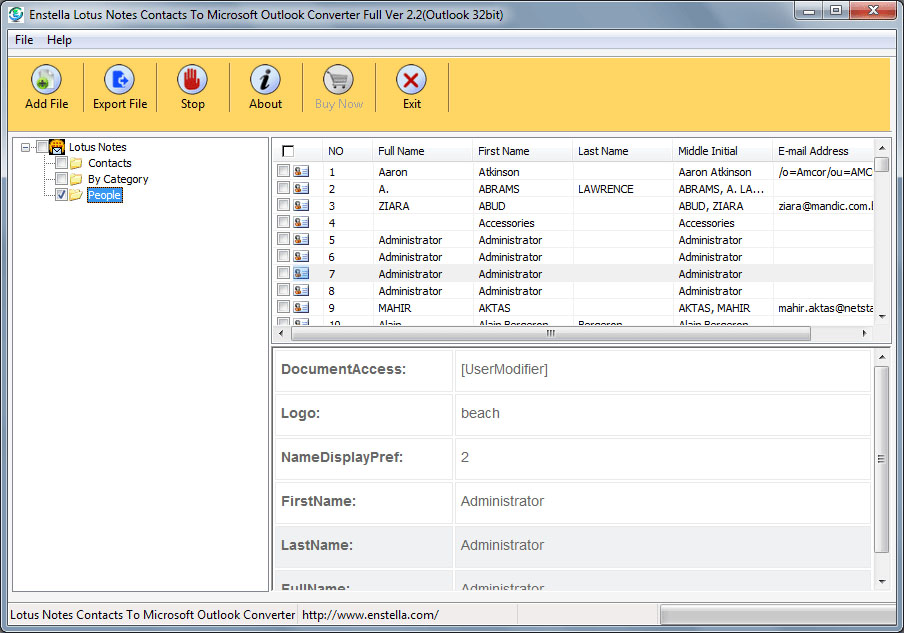This screenshot has width=904, height=633.
Task: Click the Add File toolbar icon
Action: click(x=46, y=80)
